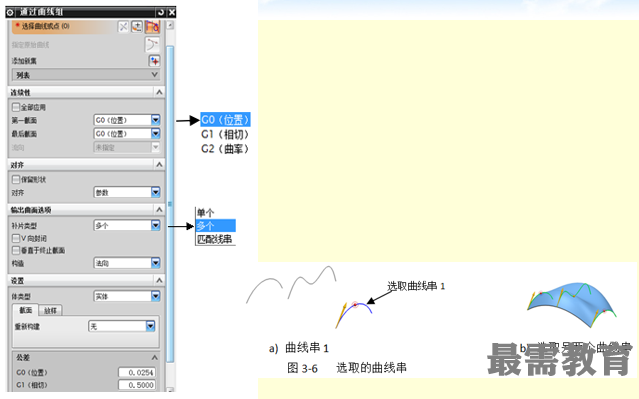Collapse the 对齐 section
The image size is (639, 399).
click(159, 165)
